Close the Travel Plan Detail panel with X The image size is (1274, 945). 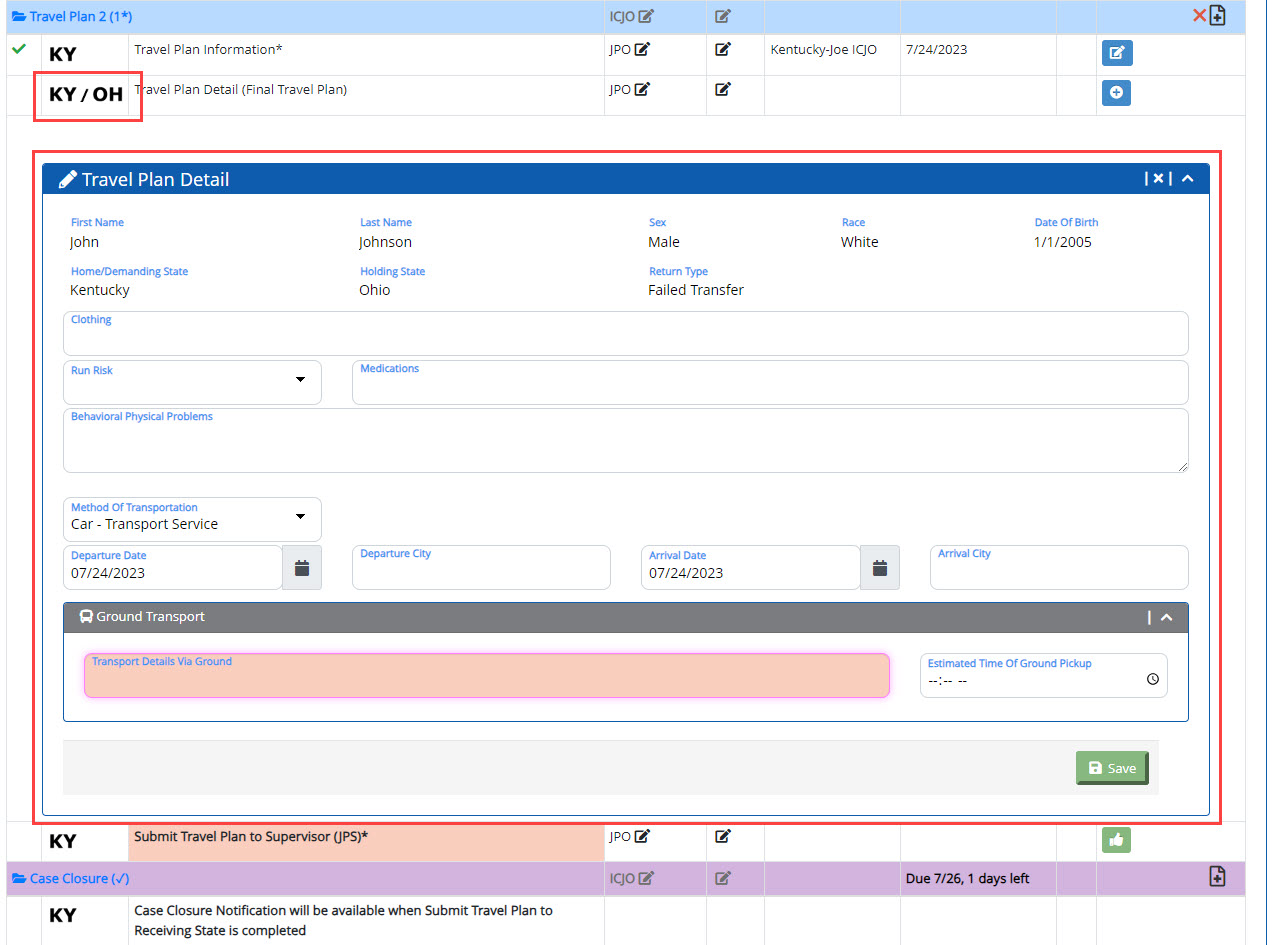click(1158, 178)
